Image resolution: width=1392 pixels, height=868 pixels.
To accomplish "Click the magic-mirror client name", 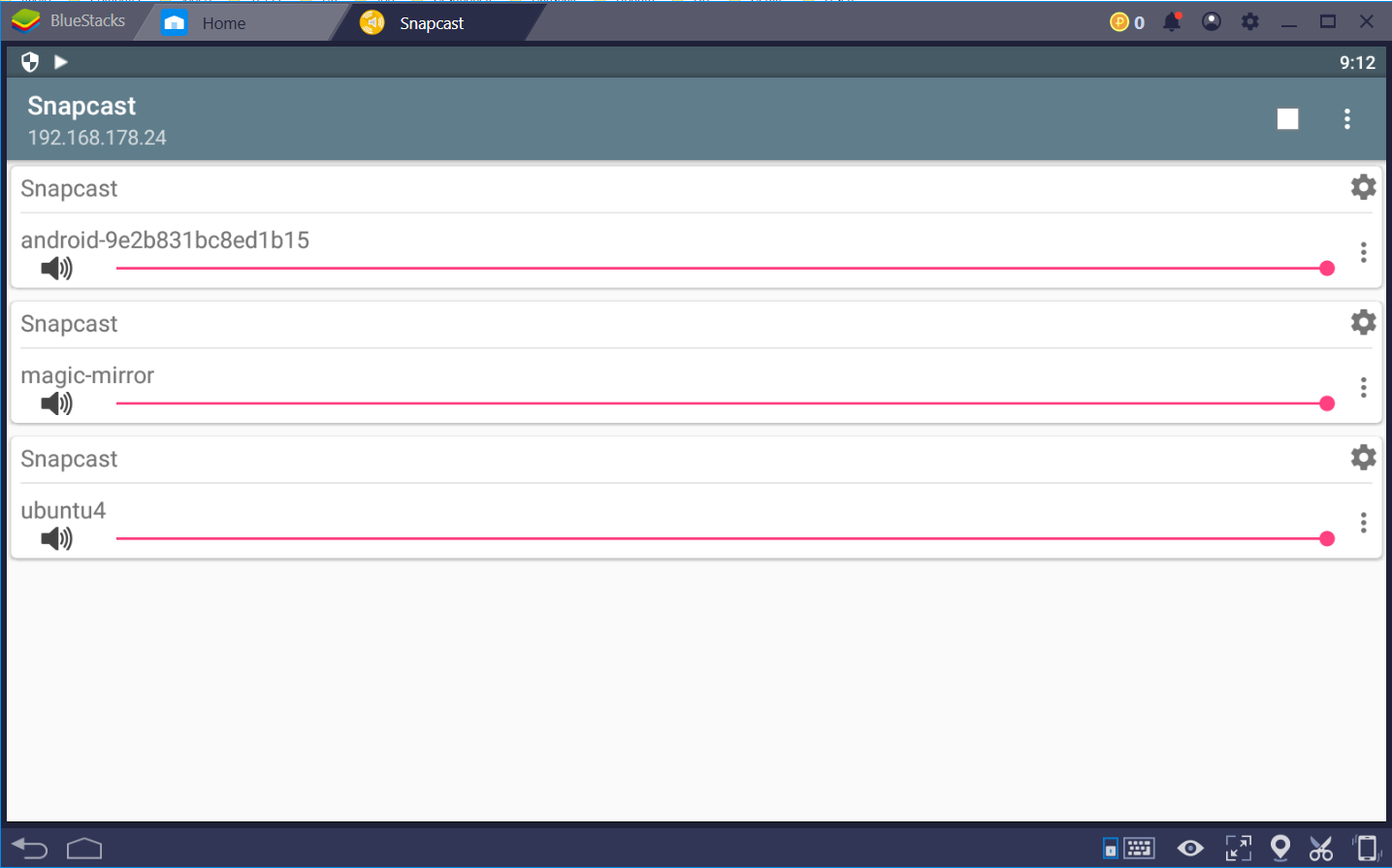I will pyautogui.click(x=87, y=375).
